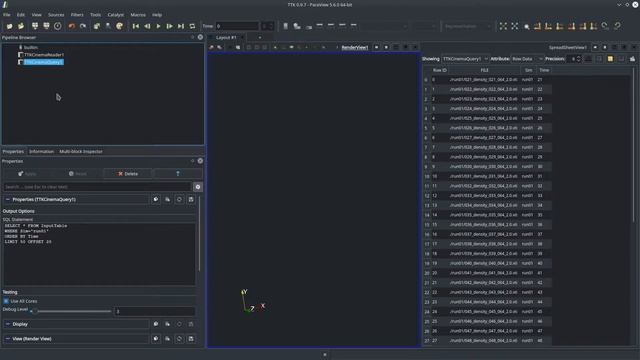Click the Zoom to data icon
The image size is (640, 360).
tap(515, 26)
